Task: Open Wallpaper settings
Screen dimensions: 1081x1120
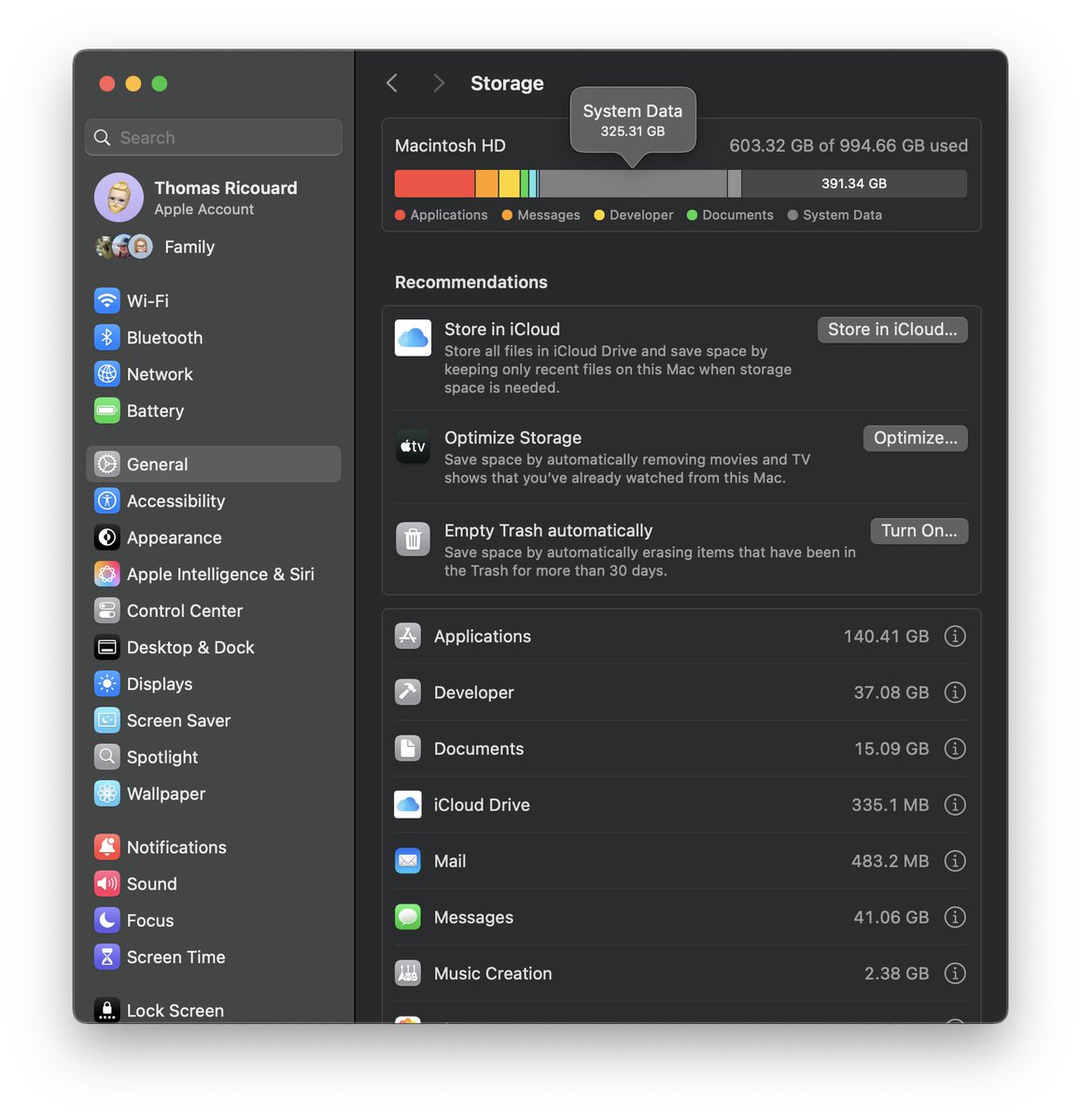Action: click(x=214, y=793)
